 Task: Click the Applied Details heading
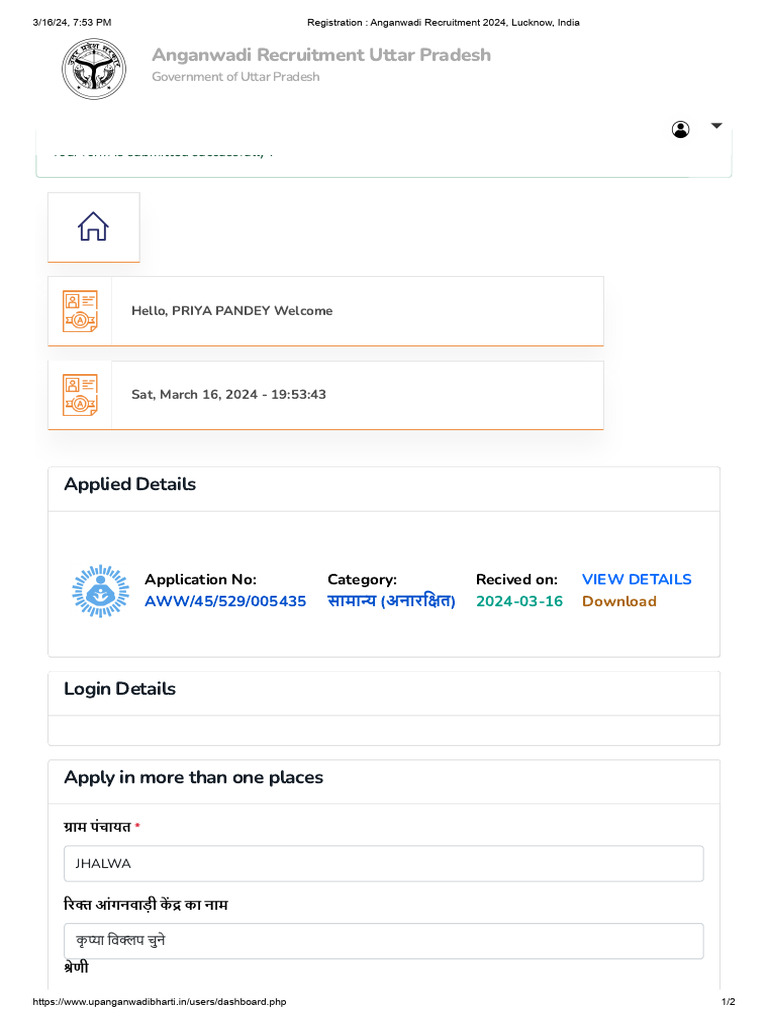[x=130, y=485]
